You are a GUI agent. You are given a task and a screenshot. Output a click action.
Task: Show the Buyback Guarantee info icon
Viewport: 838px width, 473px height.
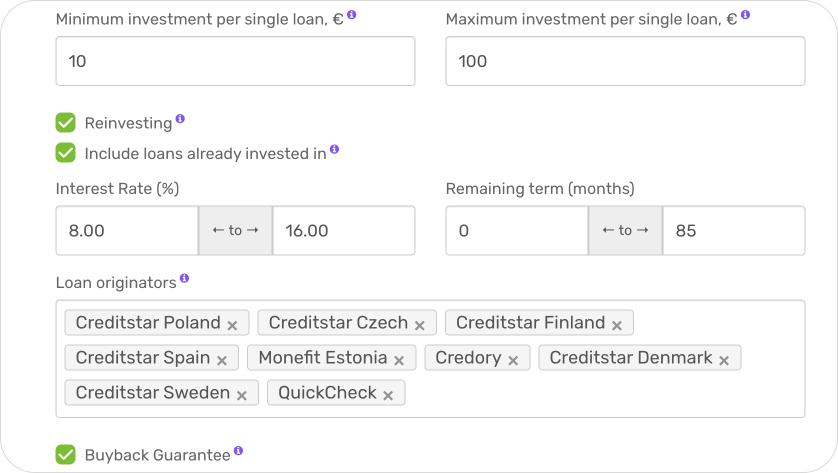(x=238, y=451)
